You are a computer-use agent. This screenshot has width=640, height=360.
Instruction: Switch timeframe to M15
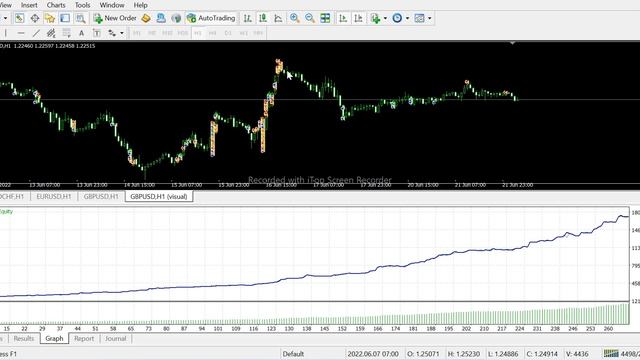(167, 33)
